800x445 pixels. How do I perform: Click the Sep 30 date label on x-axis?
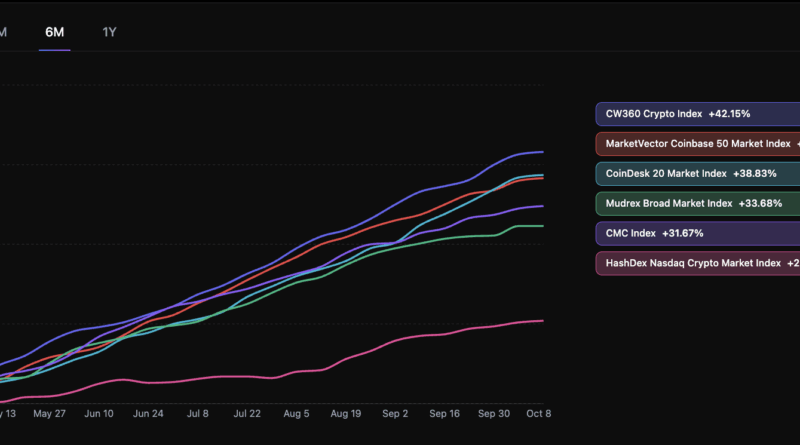[x=493, y=413]
